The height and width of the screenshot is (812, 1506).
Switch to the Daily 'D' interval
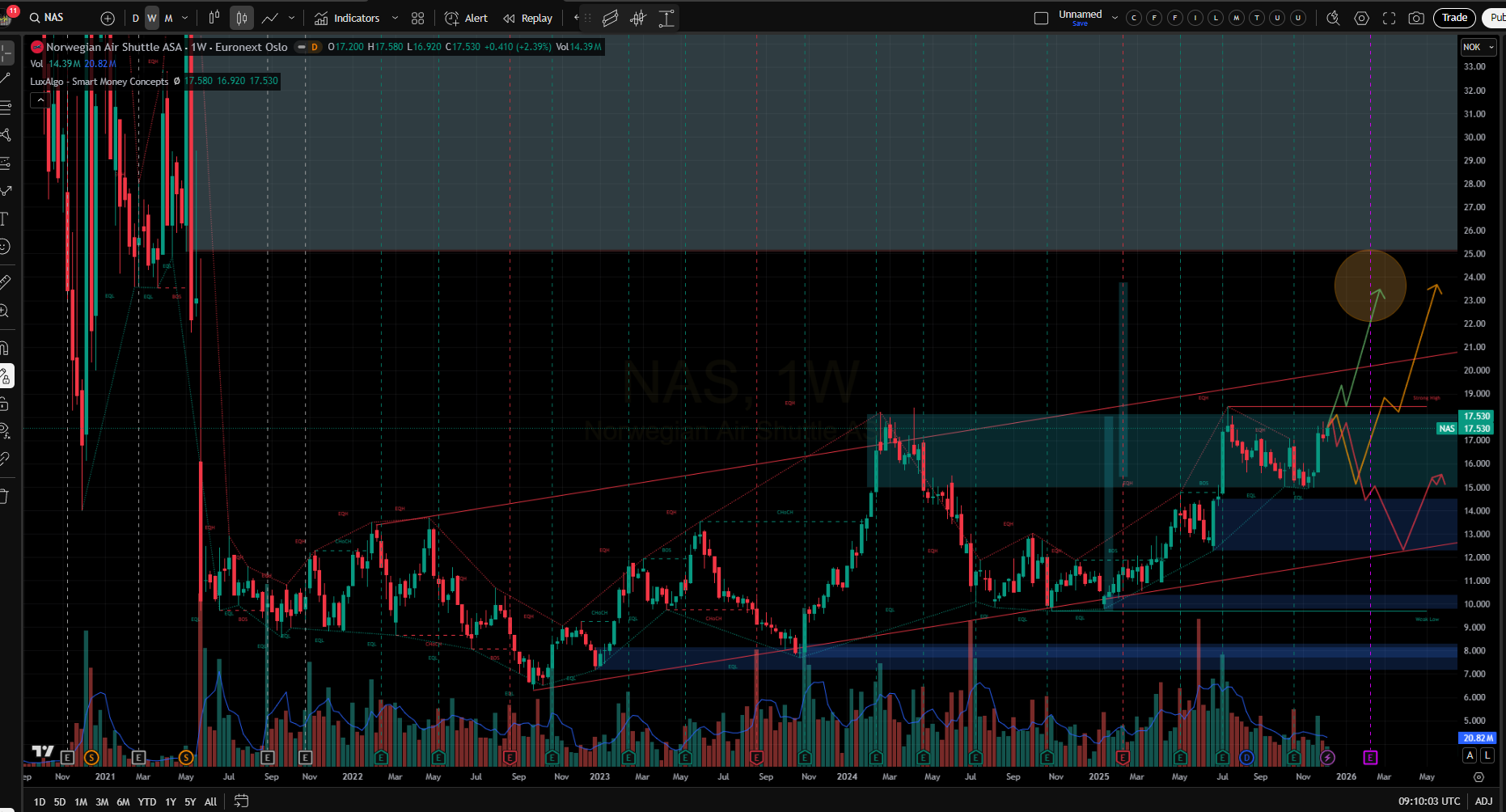tap(135, 18)
